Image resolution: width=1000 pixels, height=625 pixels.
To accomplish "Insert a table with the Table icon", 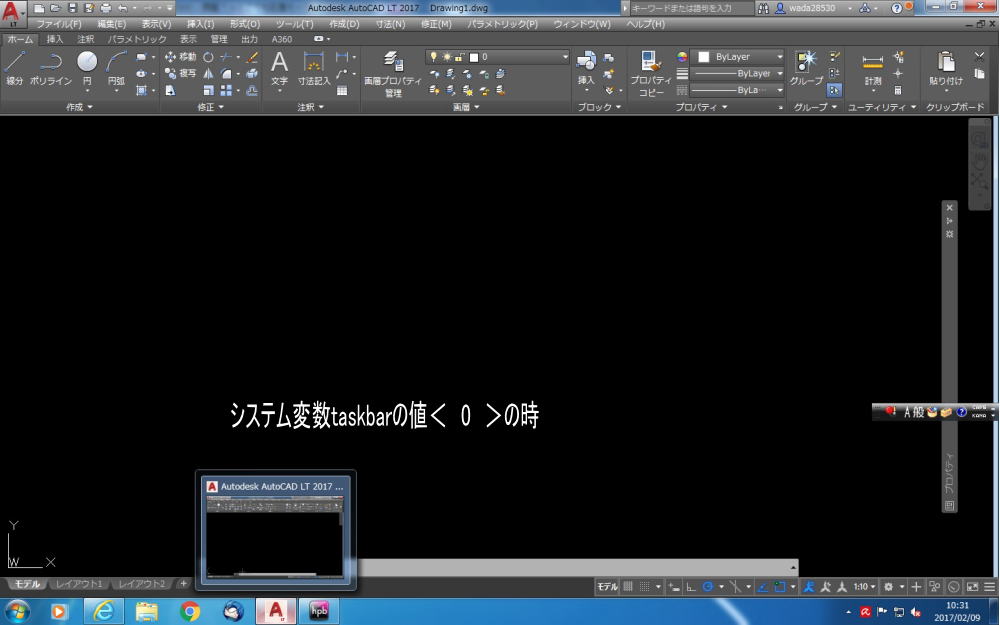I will pos(342,91).
